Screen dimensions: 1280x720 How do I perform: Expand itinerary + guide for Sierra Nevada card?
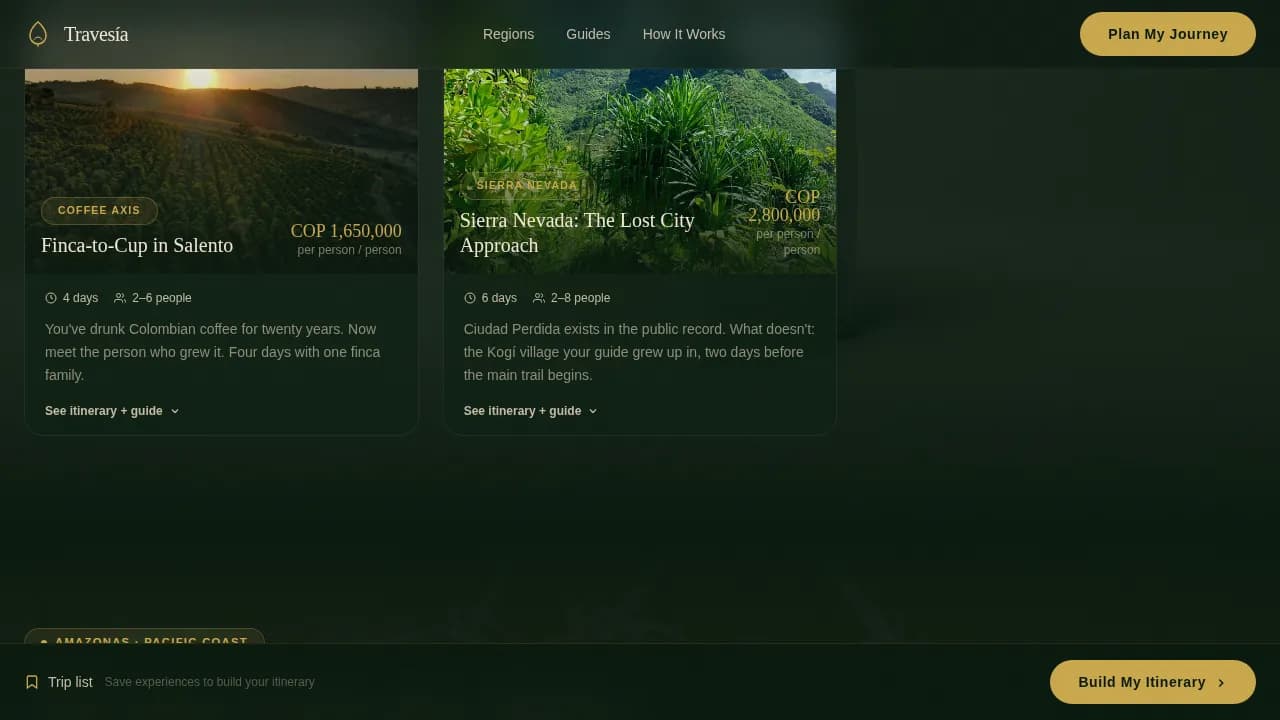[x=531, y=411]
